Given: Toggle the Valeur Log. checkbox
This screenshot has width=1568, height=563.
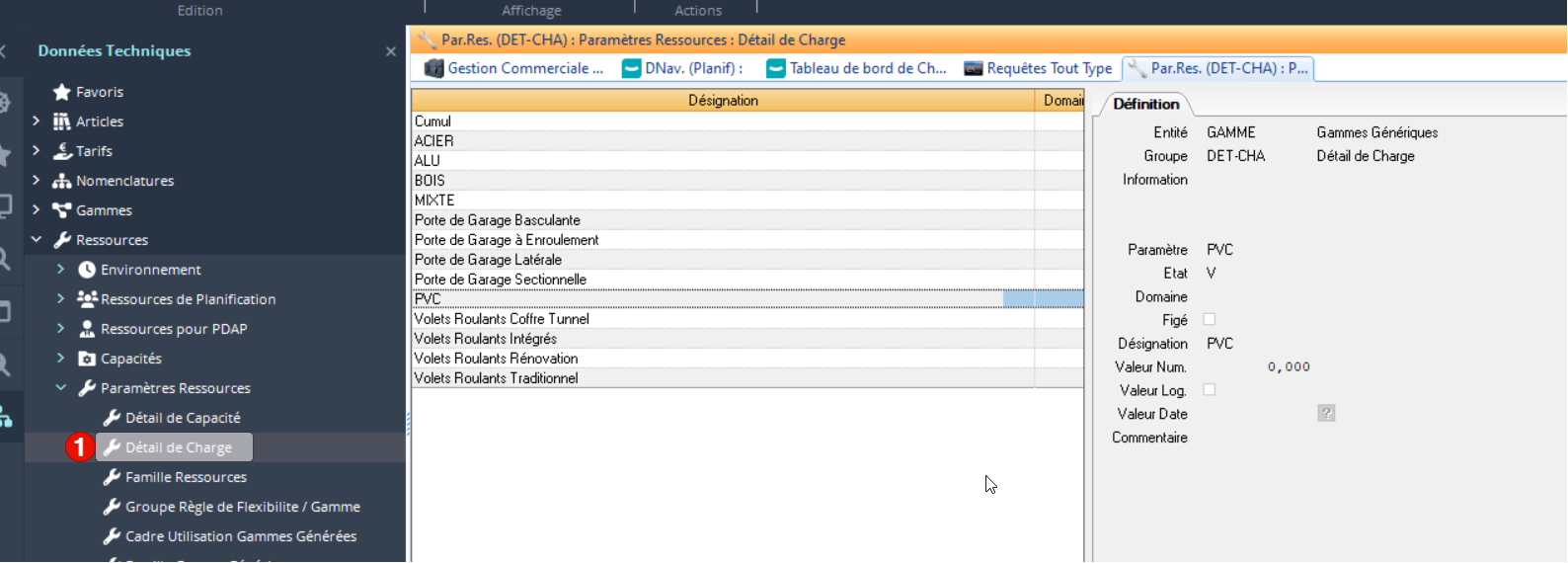Looking at the screenshot, I should 1209,390.
